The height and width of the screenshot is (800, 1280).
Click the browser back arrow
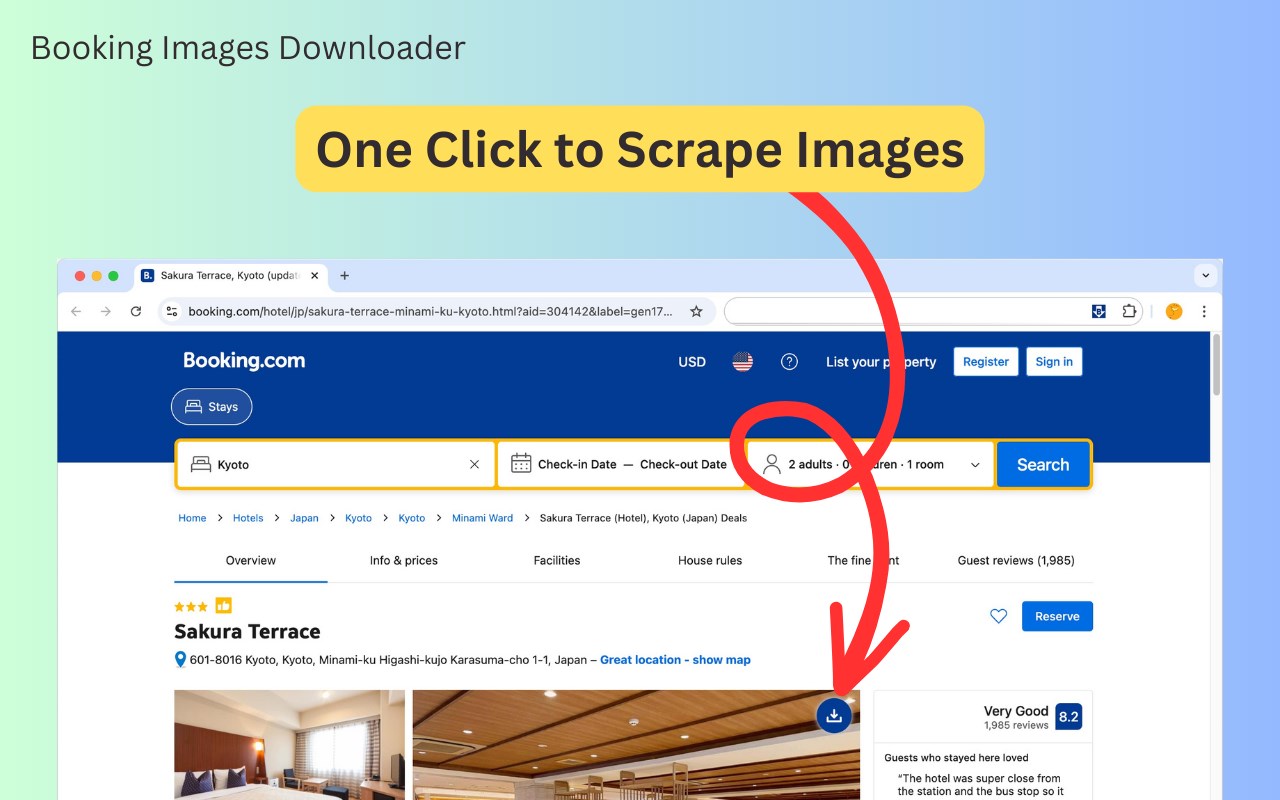coord(76,311)
